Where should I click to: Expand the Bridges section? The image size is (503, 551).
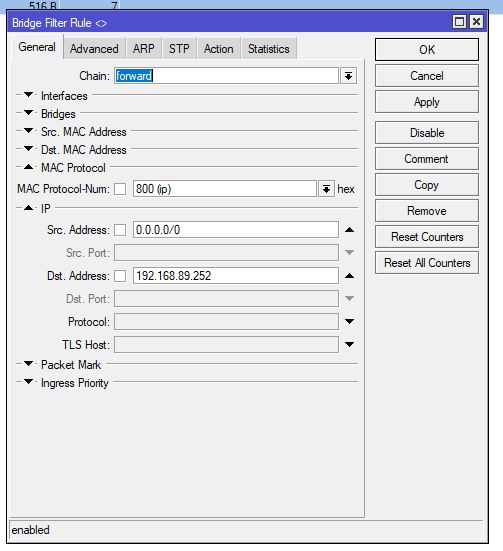click(28, 113)
